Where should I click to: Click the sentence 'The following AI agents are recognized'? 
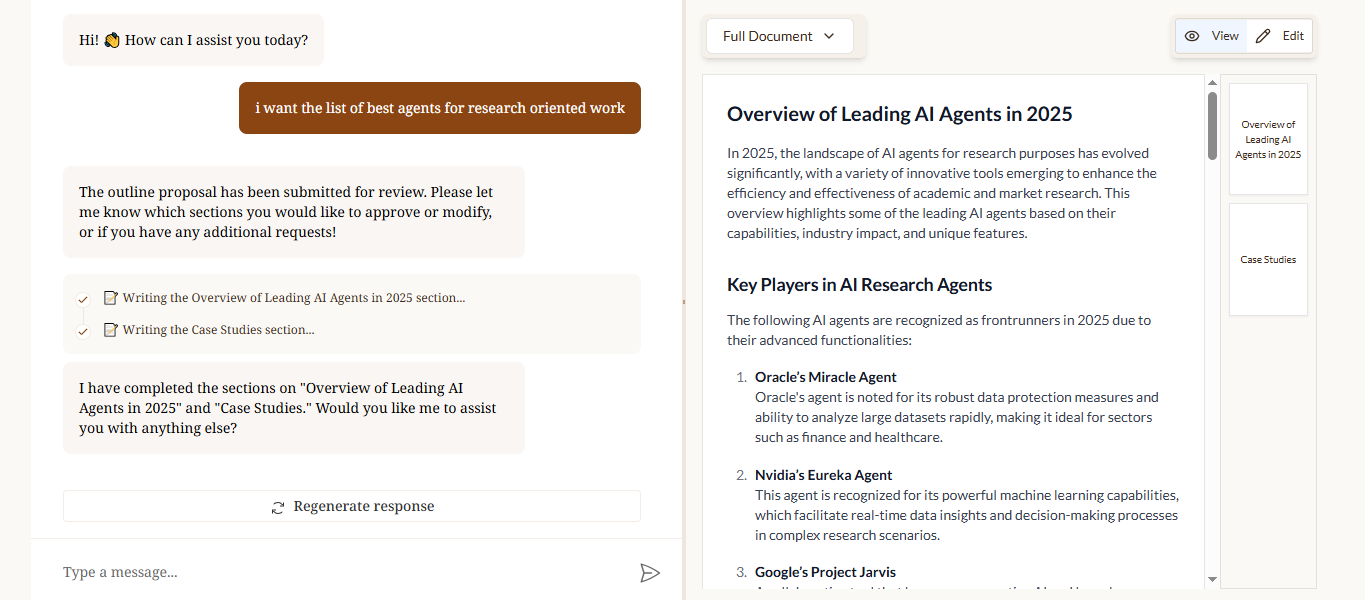tap(939, 331)
